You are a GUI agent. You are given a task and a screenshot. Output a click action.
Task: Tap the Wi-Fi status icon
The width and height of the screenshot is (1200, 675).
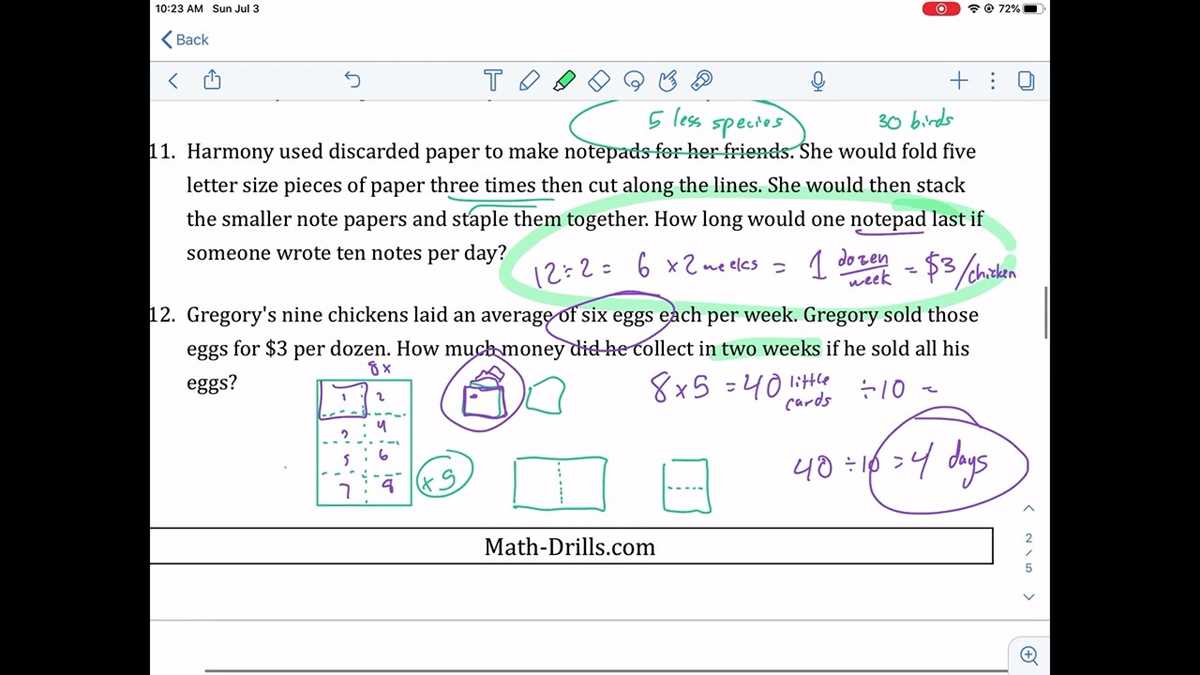(973, 9)
